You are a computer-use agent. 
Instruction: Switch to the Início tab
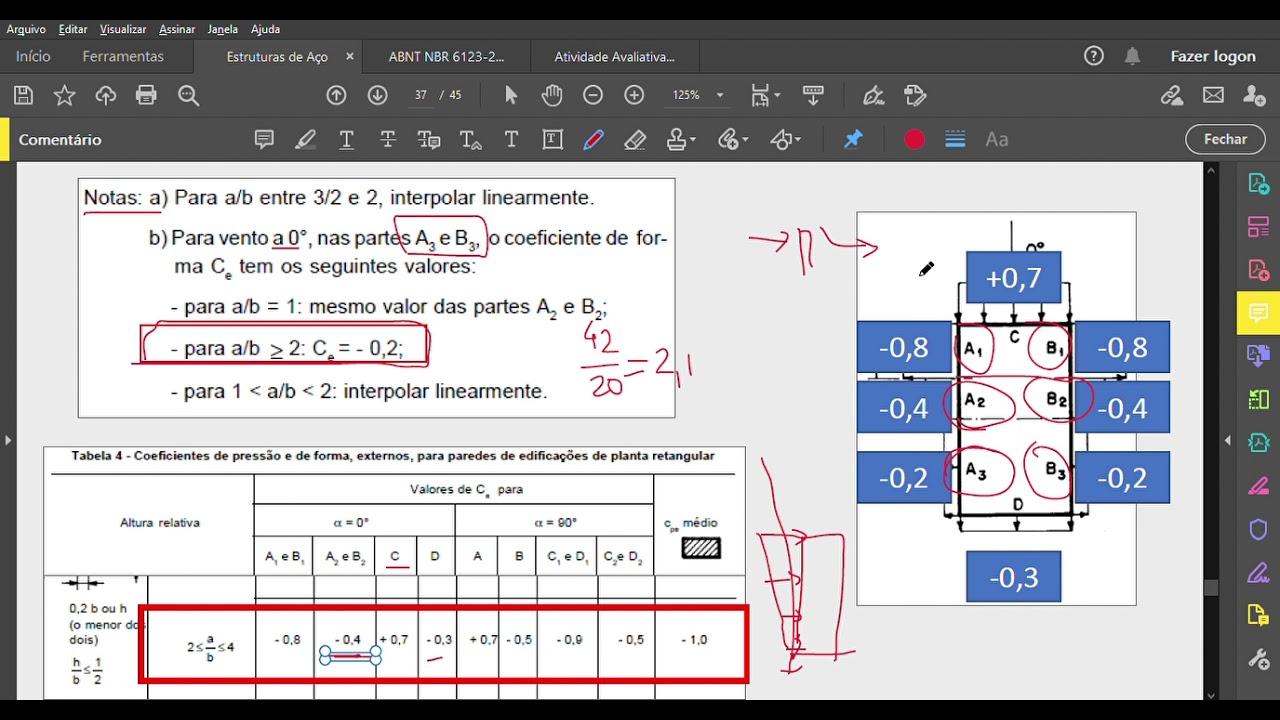[x=33, y=57]
